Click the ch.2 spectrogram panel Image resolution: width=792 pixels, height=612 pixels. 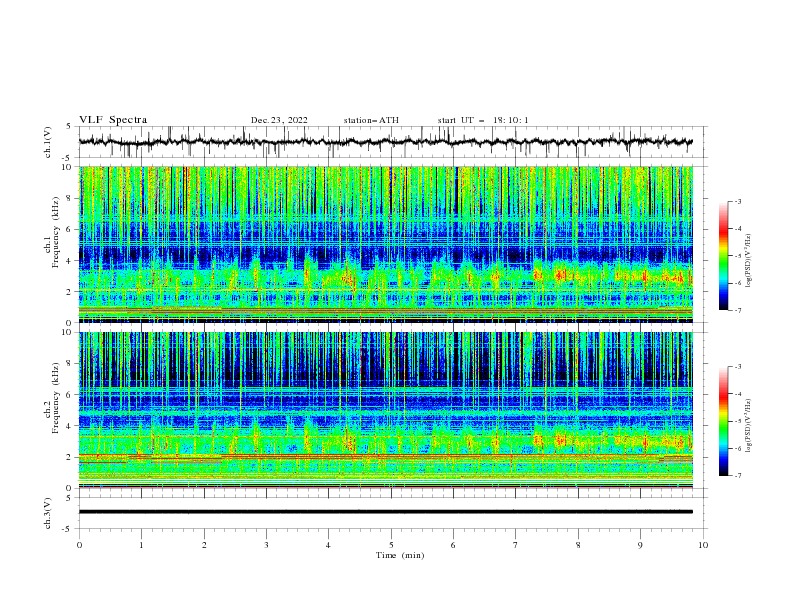point(386,410)
